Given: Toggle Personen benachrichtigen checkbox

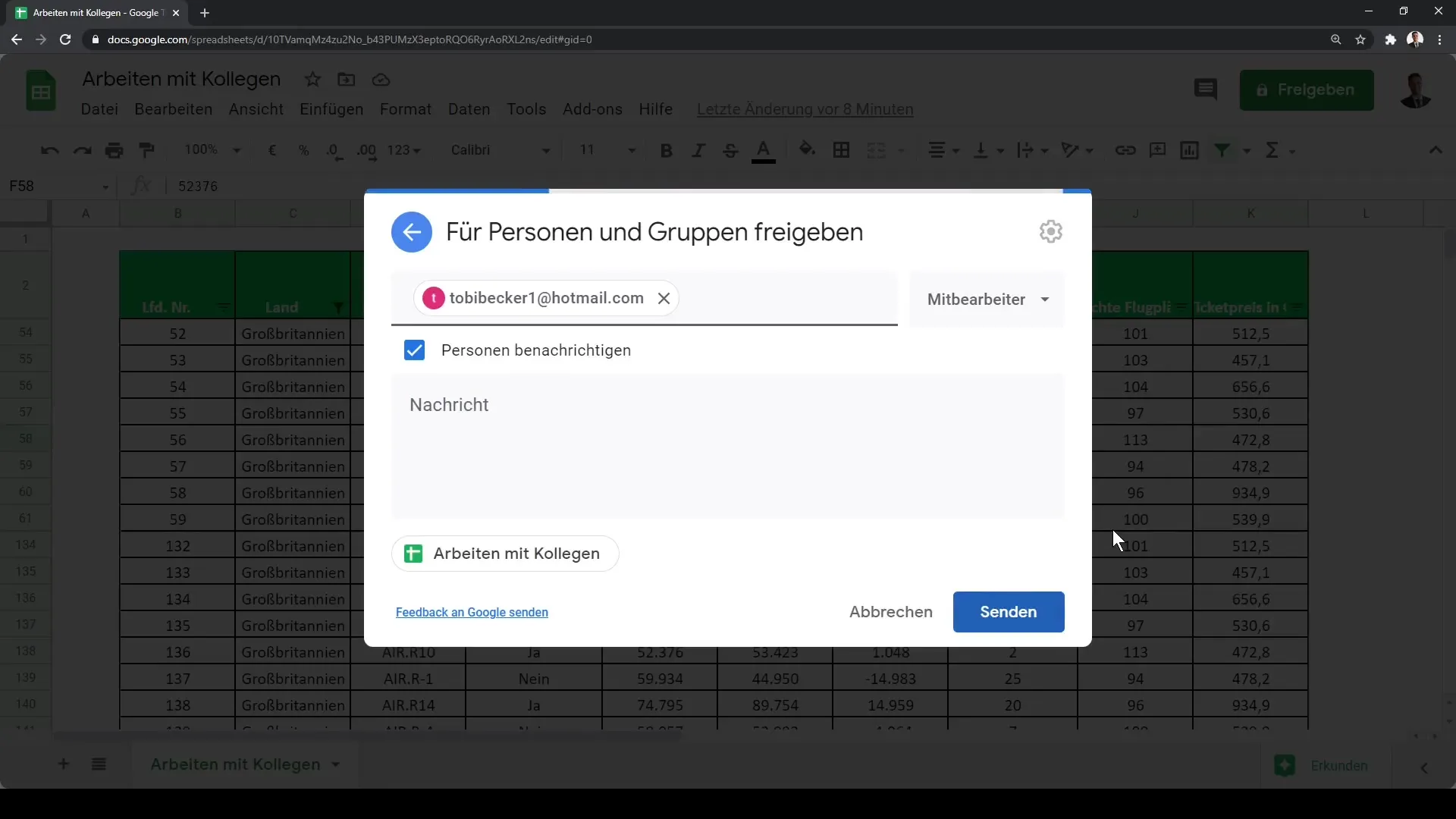Looking at the screenshot, I should tap(414, 350).
